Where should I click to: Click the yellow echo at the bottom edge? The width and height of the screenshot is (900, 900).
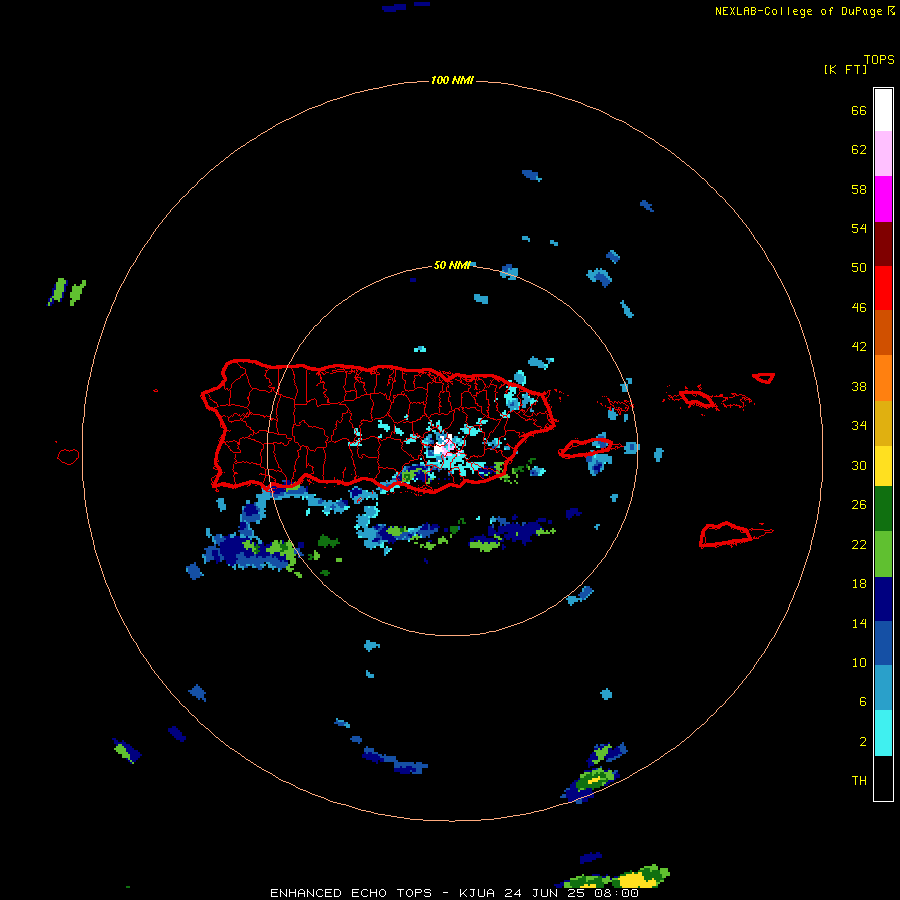633,880
